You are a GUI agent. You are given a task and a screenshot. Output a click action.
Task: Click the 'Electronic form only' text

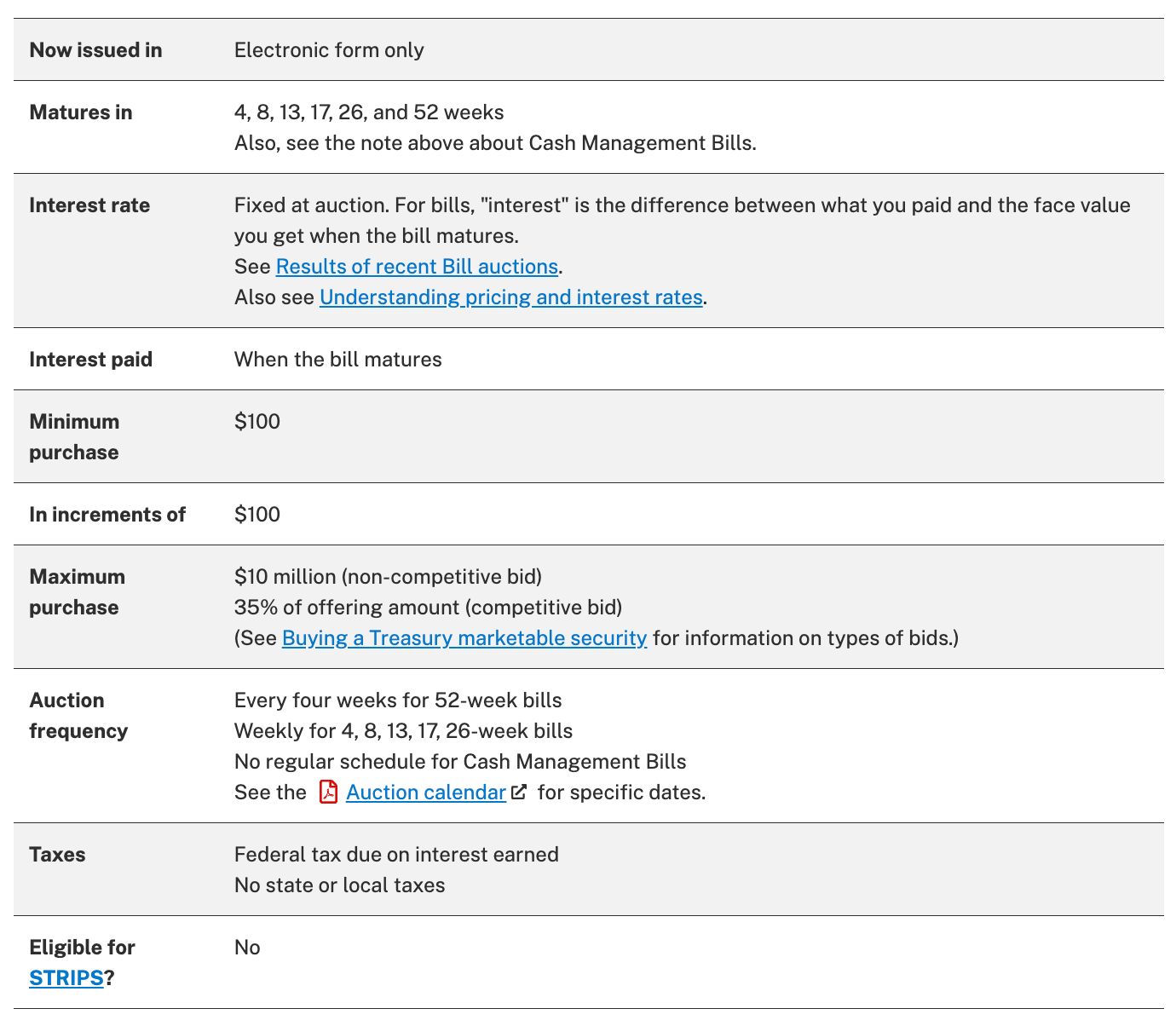(329, 50)
